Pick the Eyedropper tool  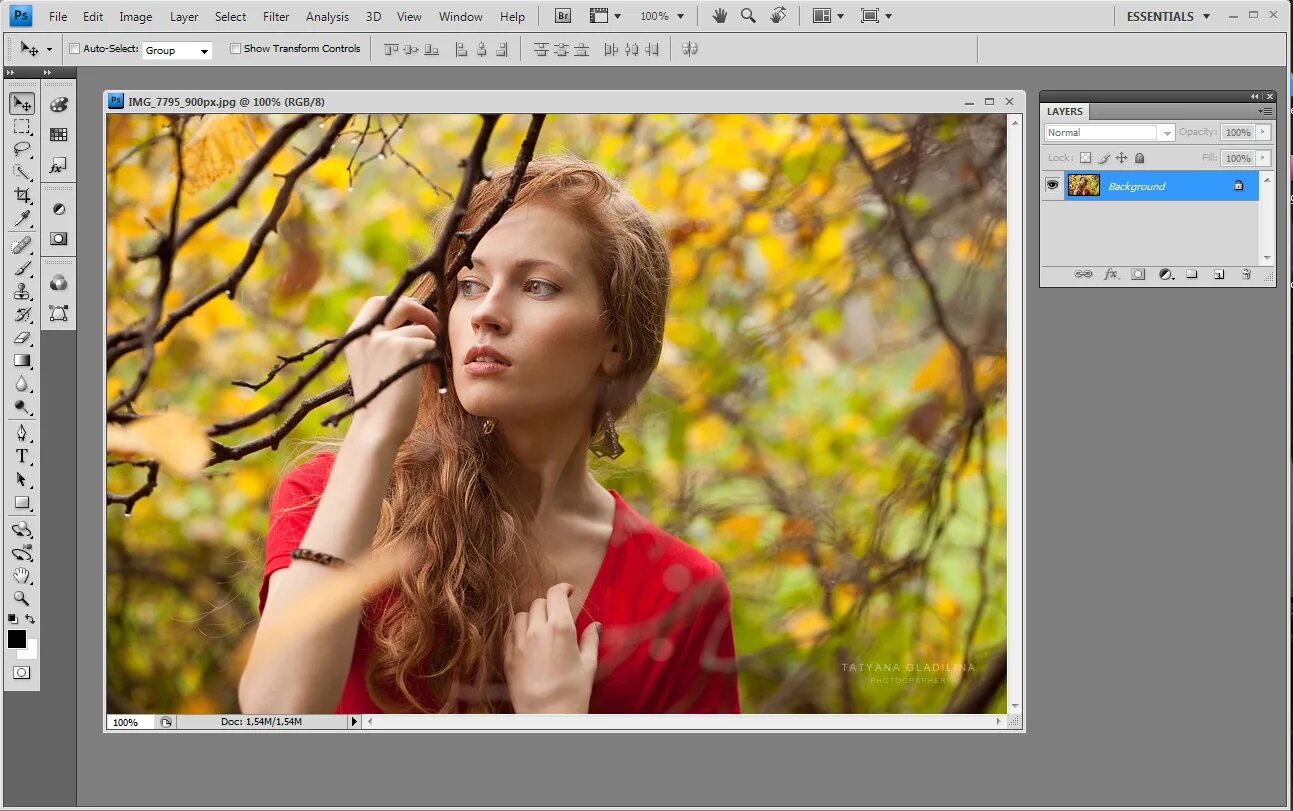[22, 219]
